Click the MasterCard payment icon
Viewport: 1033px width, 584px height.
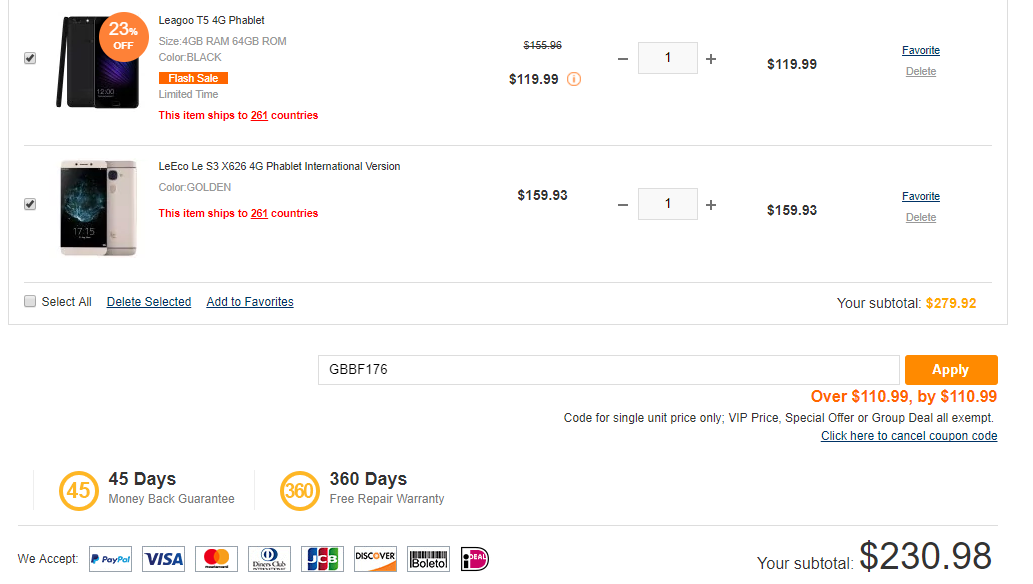tap(217, 559)
